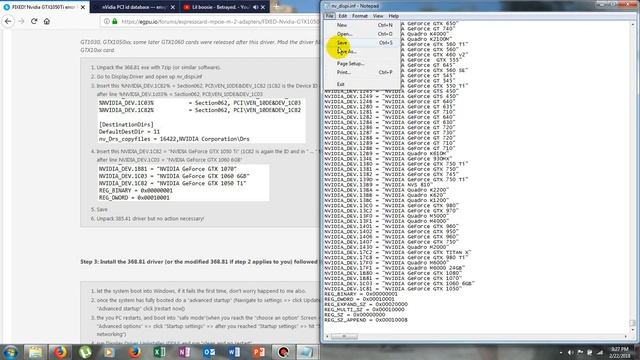Open uTorrent from the taskbar
This screenshot has width=640, height=360.
click(x=85, y=352)
